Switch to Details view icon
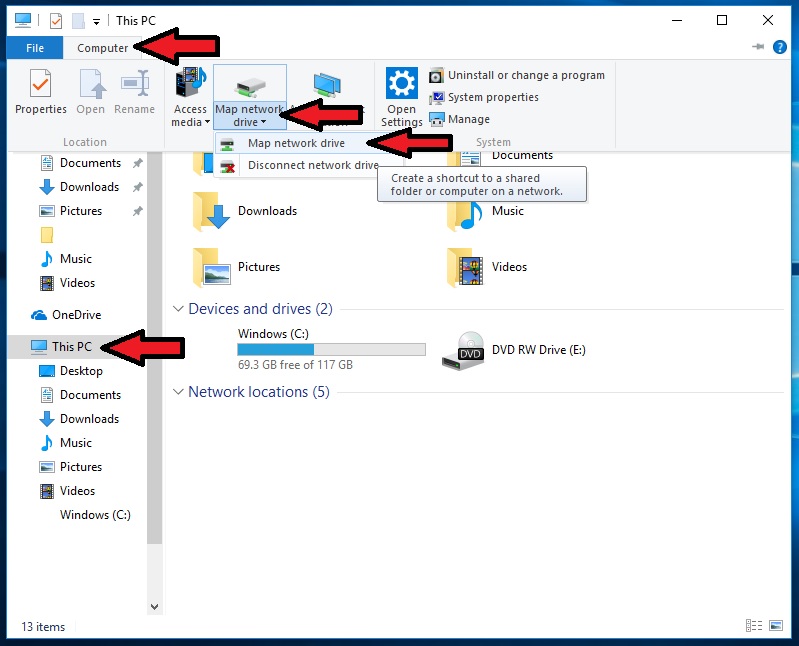 (x=754, y=626)
